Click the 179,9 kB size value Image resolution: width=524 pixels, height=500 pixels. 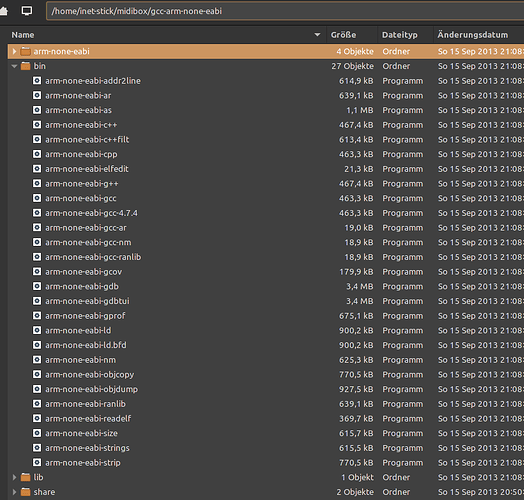click(356, 272)
